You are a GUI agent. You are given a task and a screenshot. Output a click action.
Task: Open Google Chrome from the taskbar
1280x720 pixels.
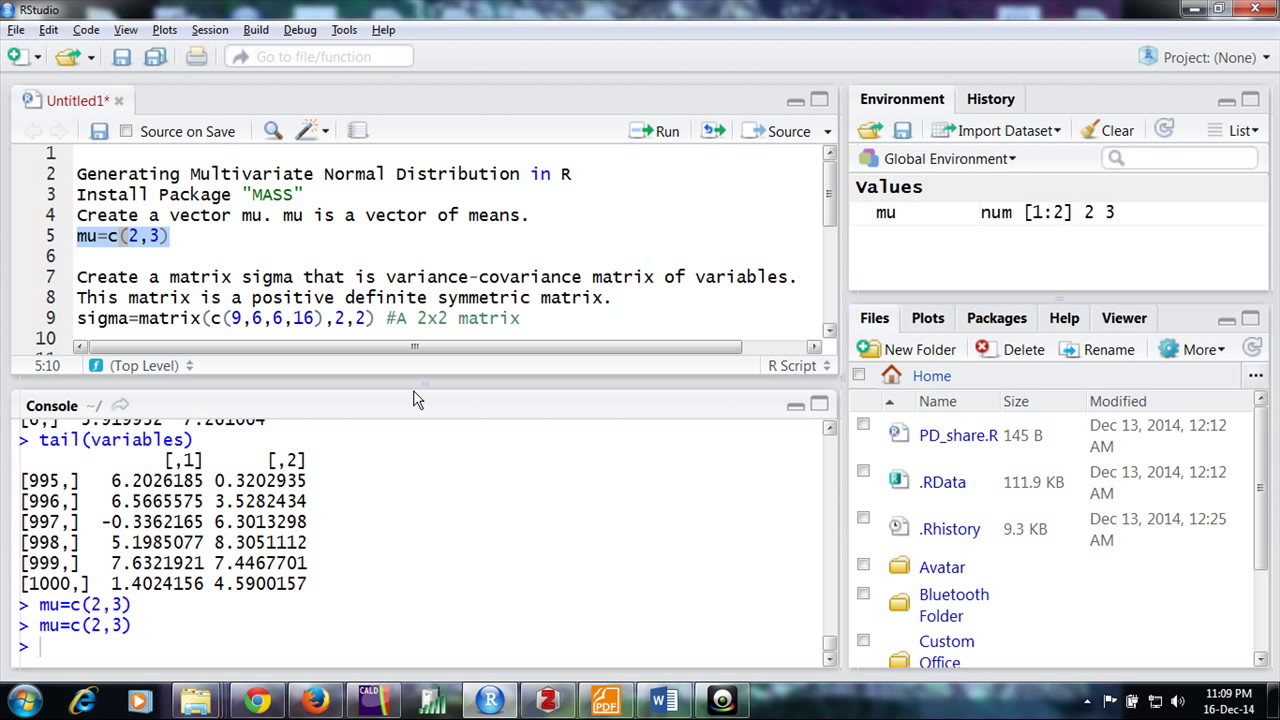click(x=258, y=700)
